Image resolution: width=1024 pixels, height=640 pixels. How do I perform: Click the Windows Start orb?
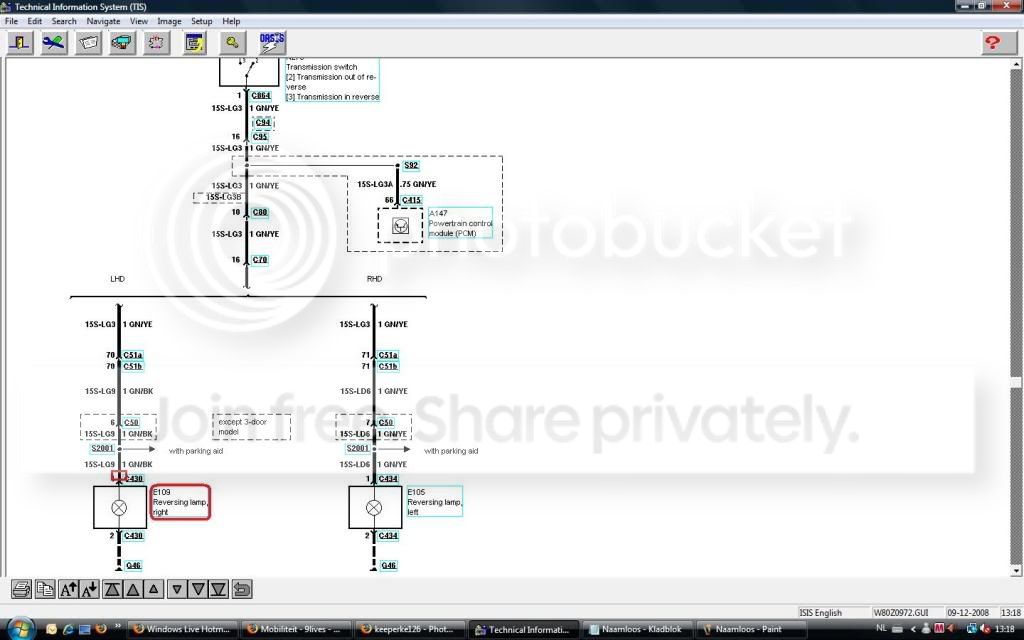click(20, 628)
